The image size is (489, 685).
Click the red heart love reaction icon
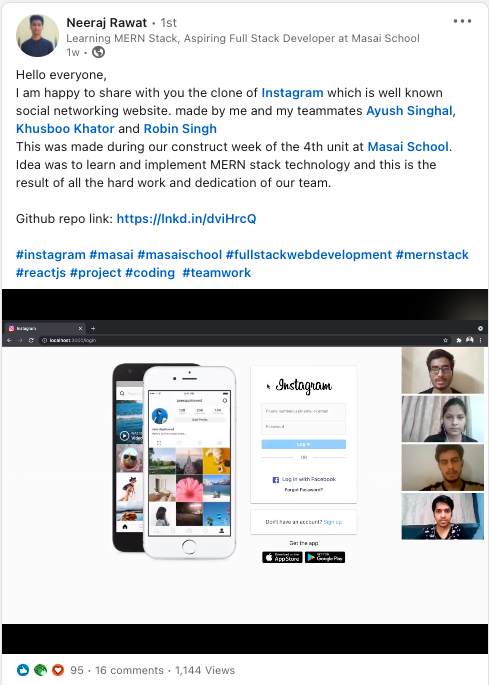click(58, 670)
